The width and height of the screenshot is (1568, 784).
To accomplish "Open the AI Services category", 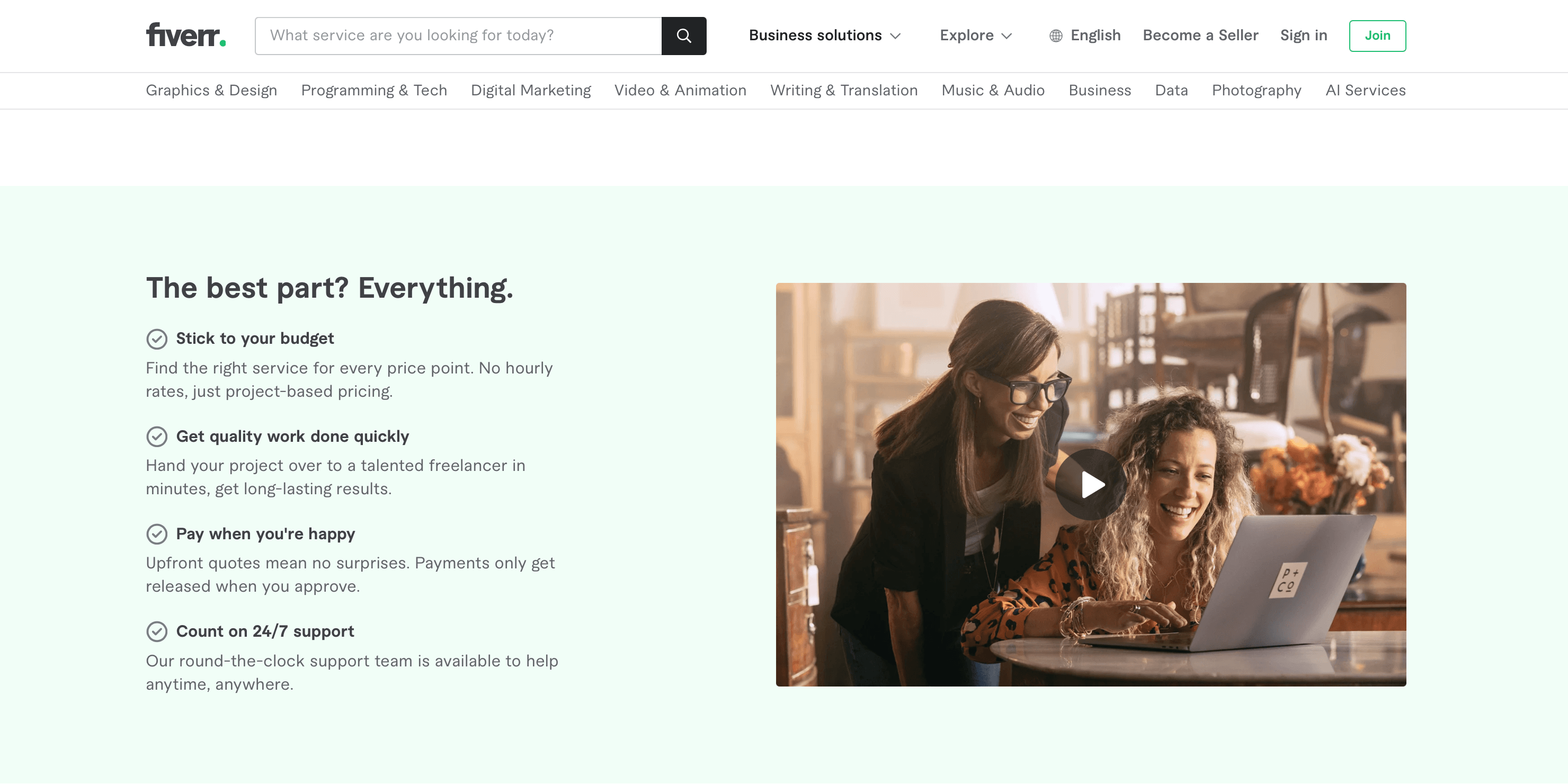I will click(x=1365, y=90).
